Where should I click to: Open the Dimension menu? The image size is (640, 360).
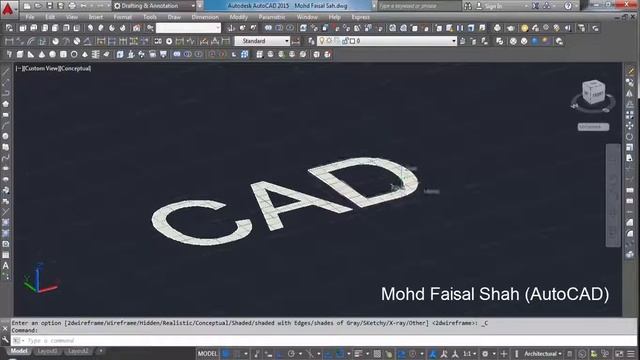(205, 17)
